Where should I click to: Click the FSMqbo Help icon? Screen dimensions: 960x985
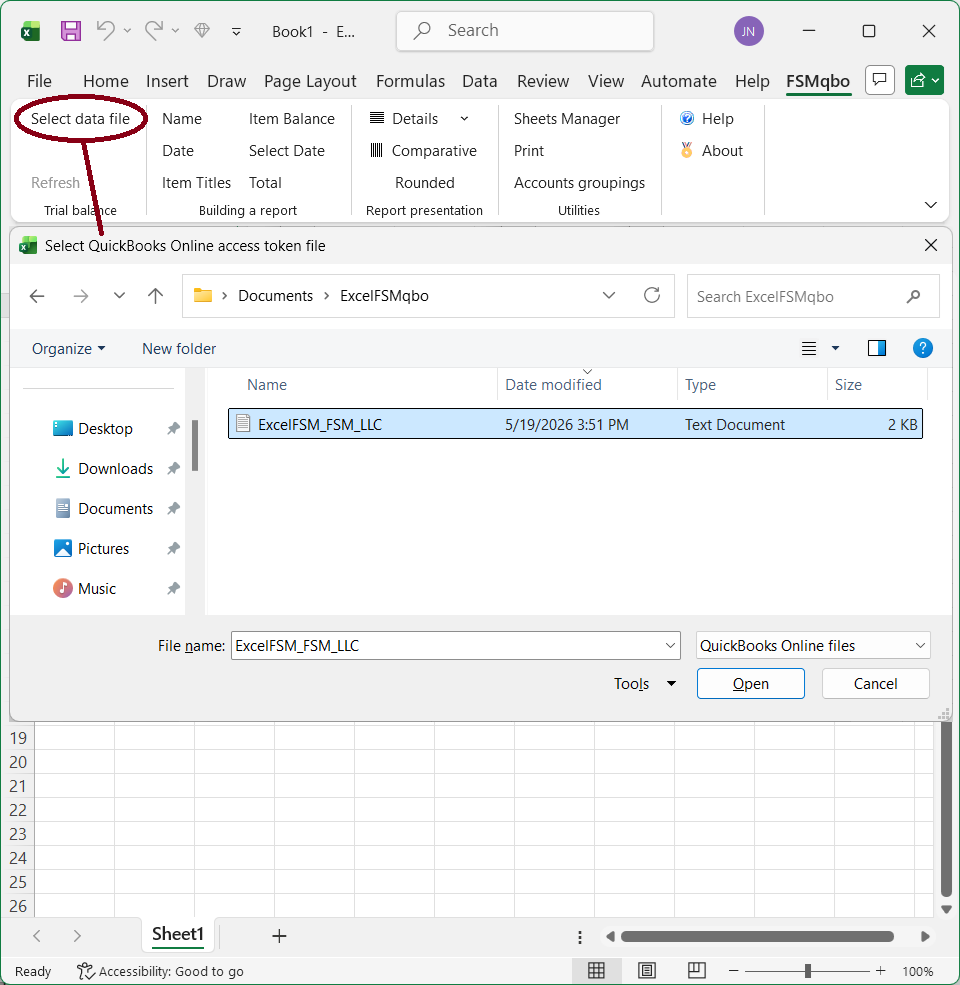point(687,118)
